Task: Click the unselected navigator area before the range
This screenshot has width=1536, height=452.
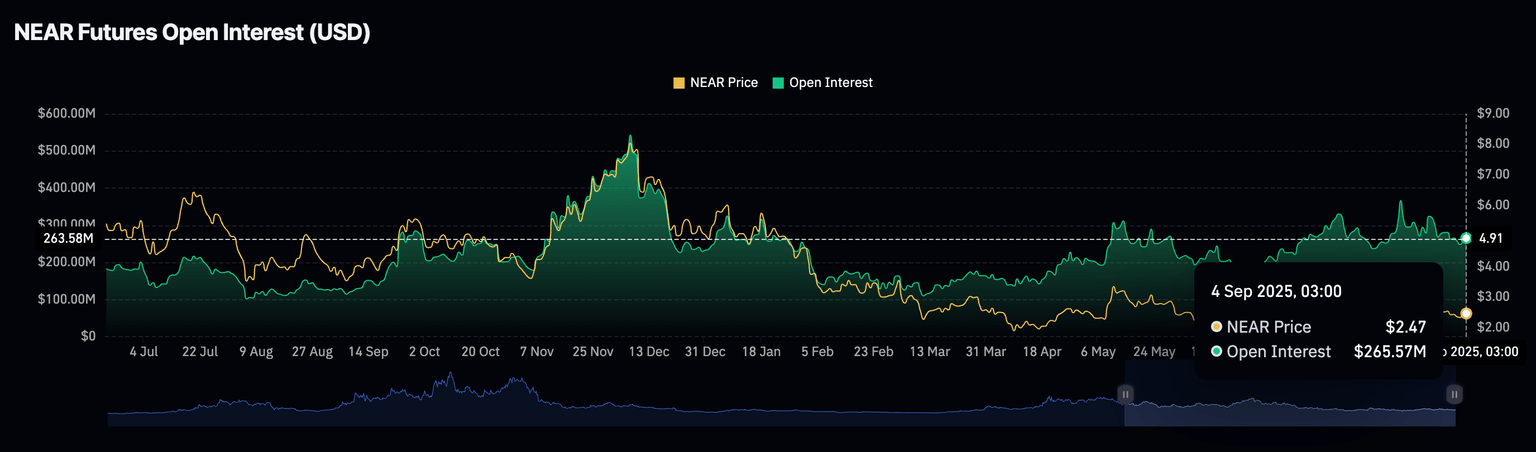Action: (600, 405)
